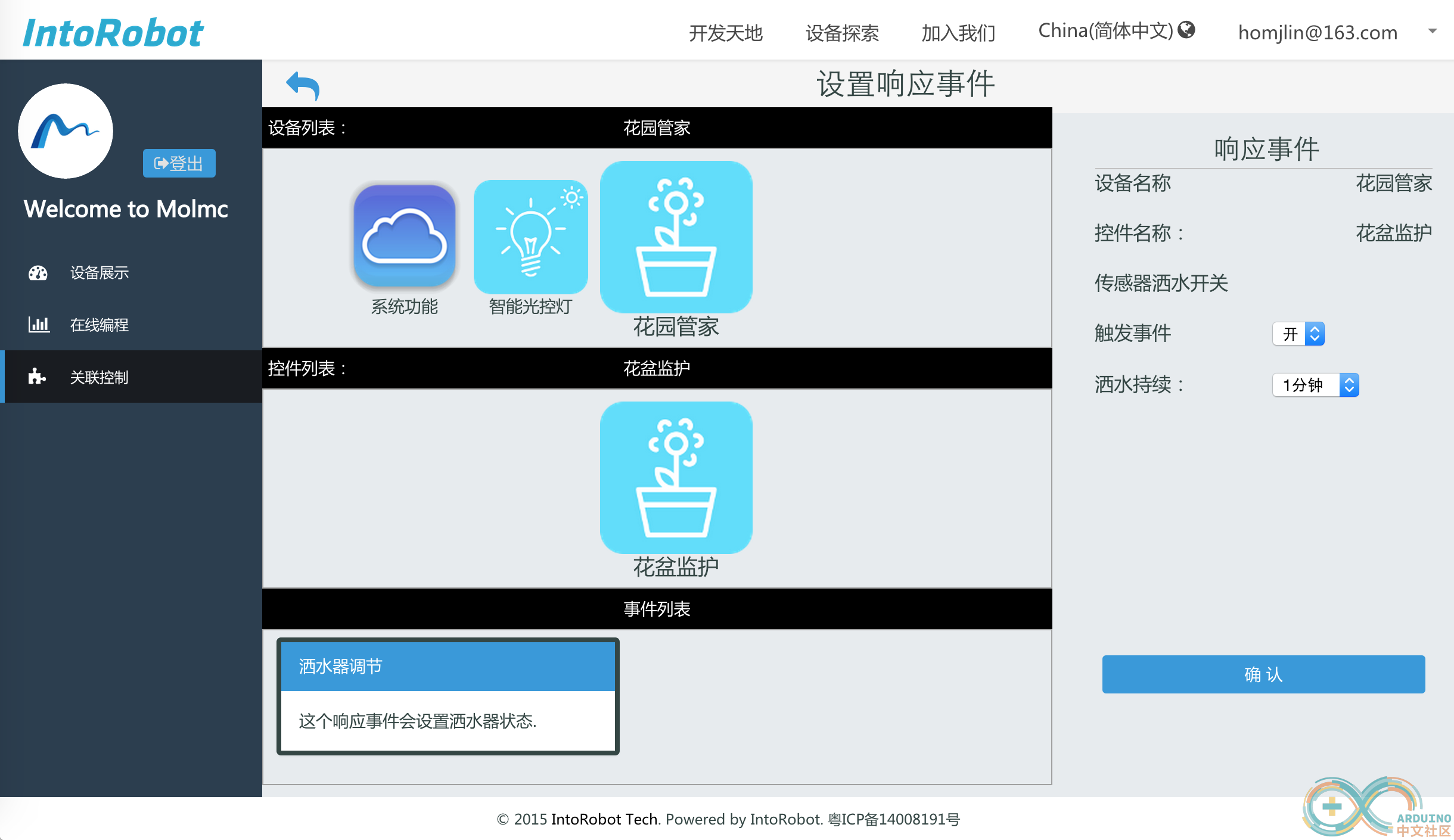Click the blue back arrow icon

click(303, 86)
